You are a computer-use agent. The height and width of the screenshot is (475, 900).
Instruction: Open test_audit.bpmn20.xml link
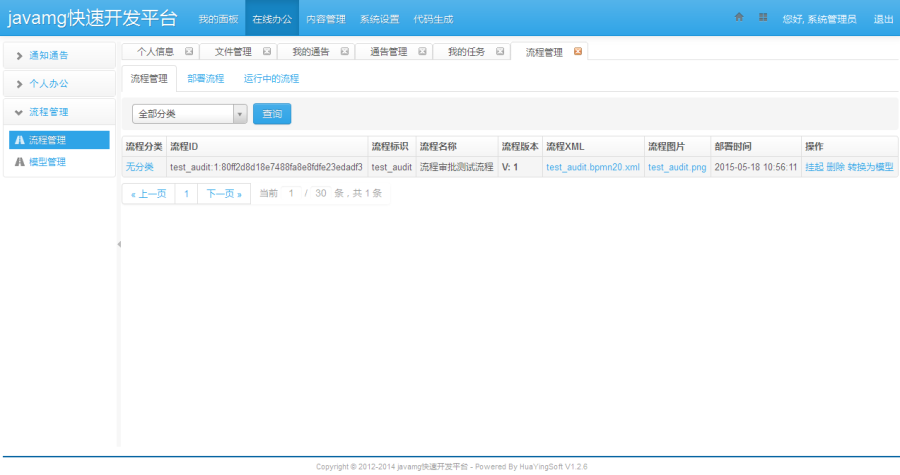[593, 167]
